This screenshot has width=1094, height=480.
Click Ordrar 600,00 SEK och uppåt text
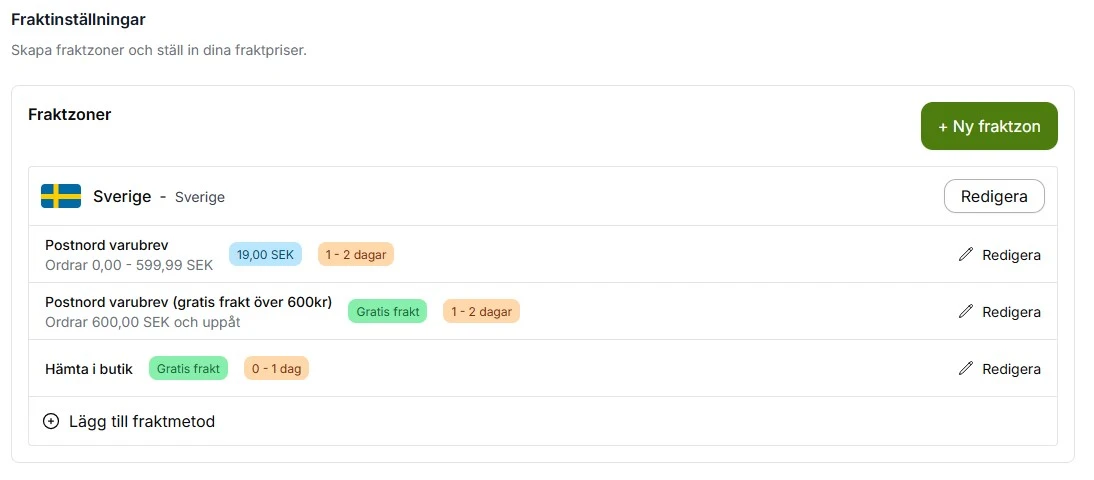coord(143,322)
